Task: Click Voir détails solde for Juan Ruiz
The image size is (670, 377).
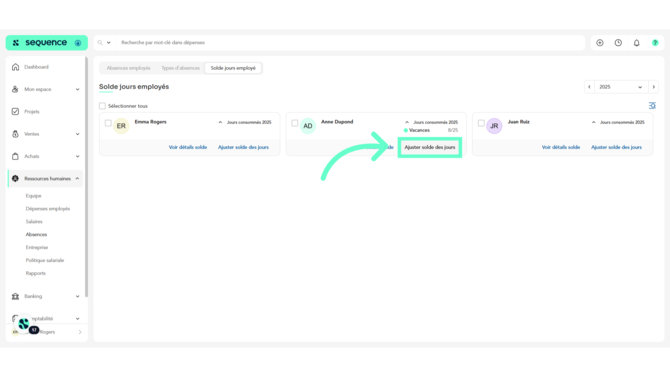Action: click(561, 147)
